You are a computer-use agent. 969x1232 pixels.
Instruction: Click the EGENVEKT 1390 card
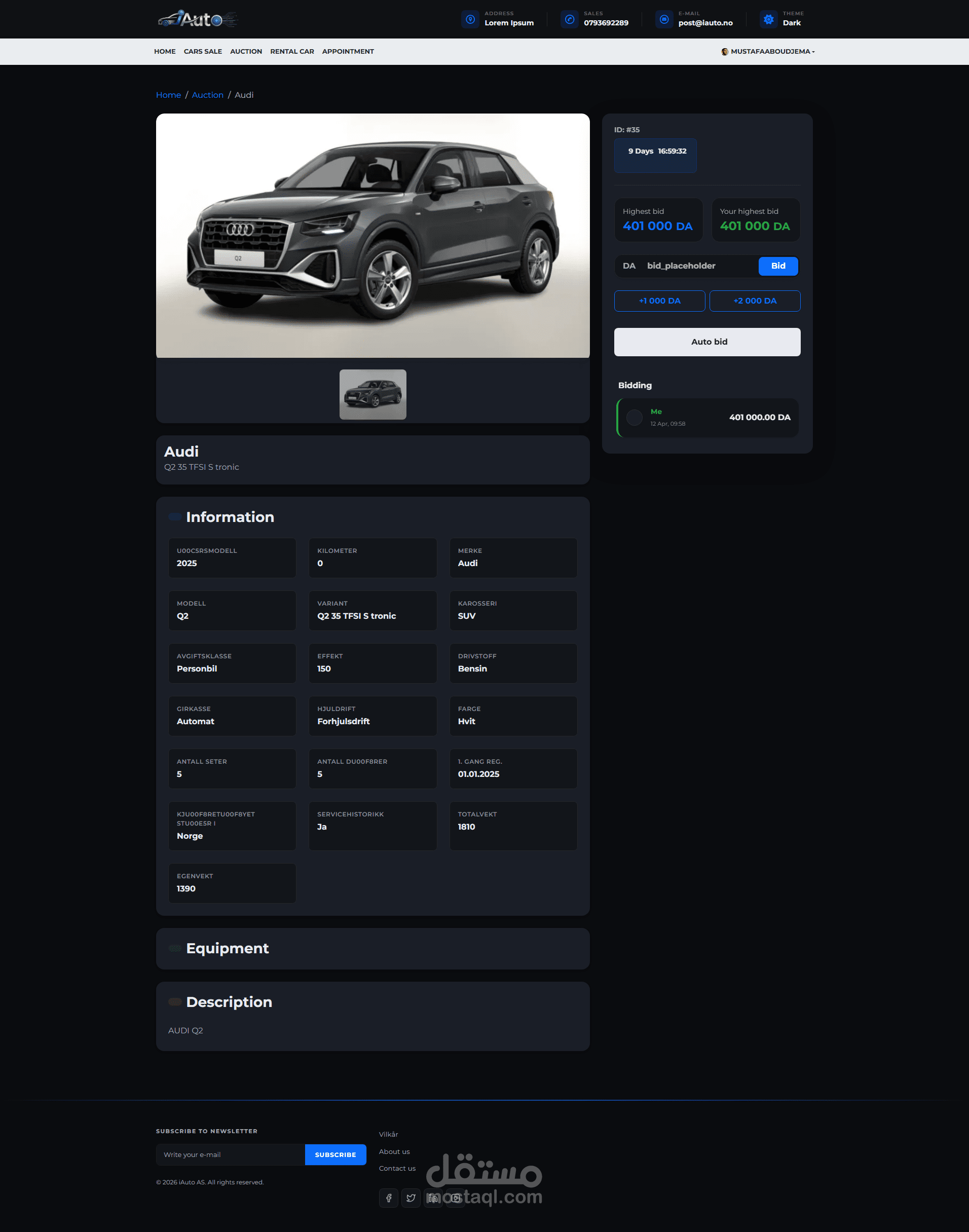(x=232, y=883)
